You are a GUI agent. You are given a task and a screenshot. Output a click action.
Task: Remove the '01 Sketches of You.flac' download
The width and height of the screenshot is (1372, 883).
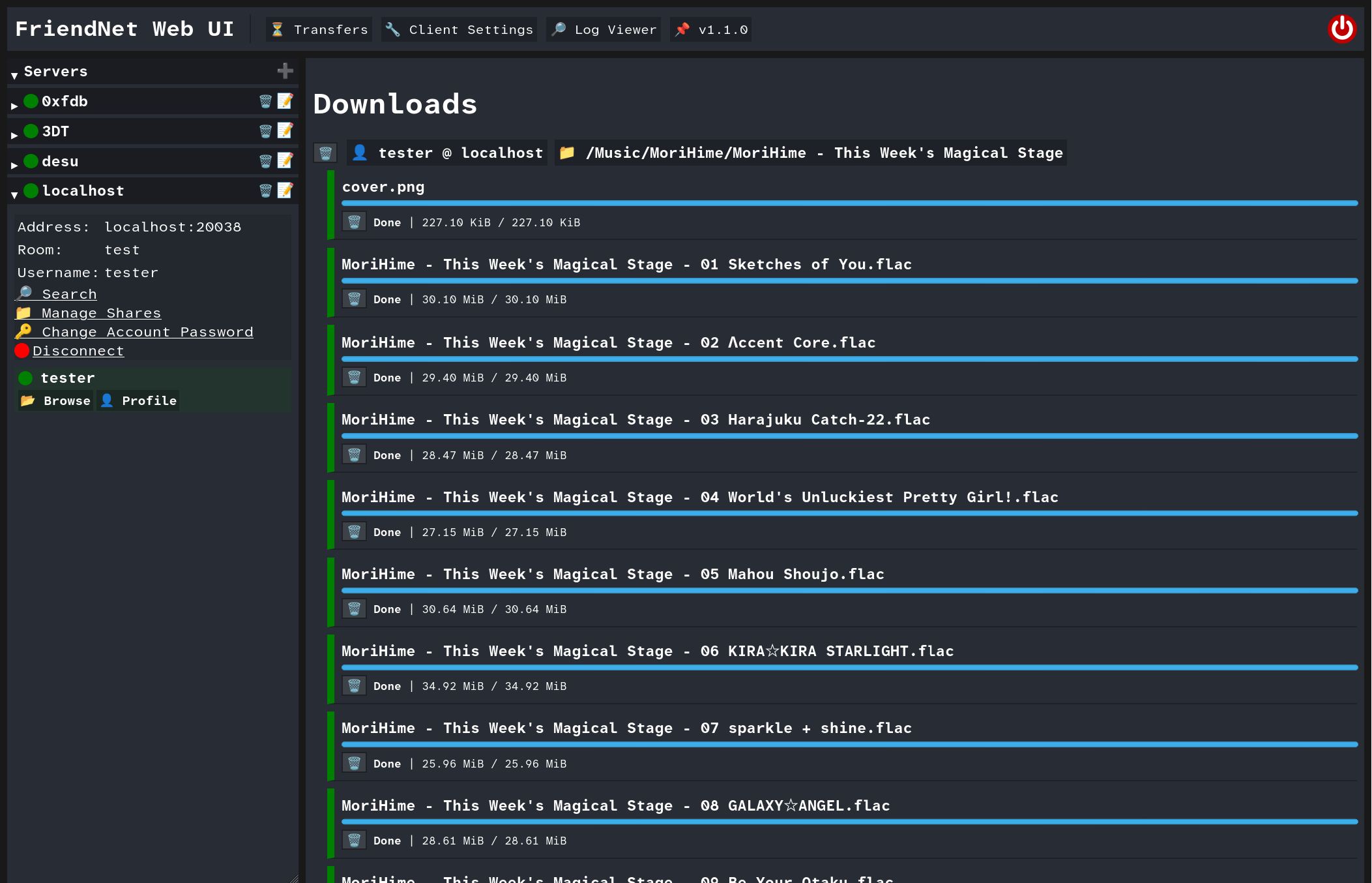353,299
